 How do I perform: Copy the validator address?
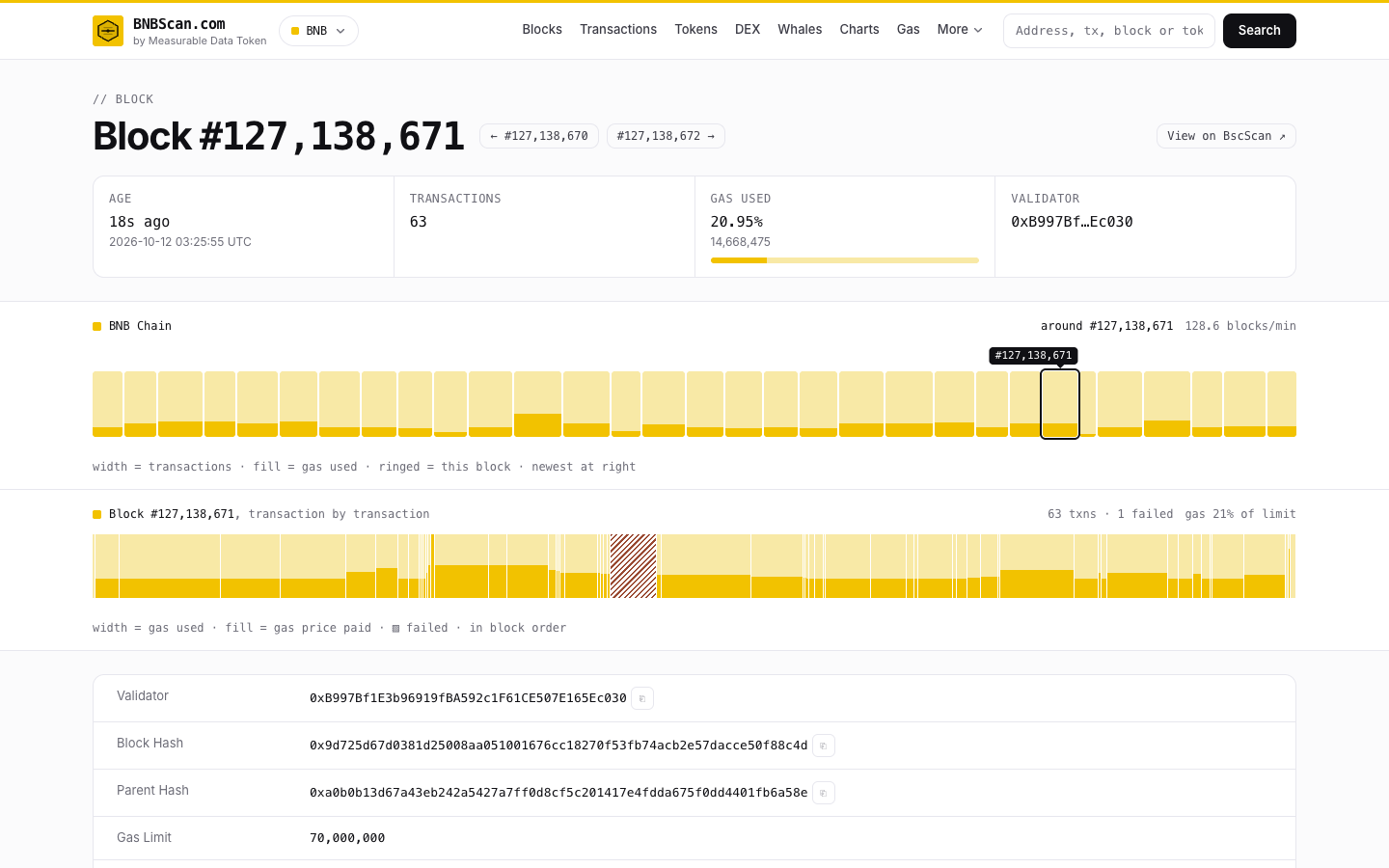(642, 698)
